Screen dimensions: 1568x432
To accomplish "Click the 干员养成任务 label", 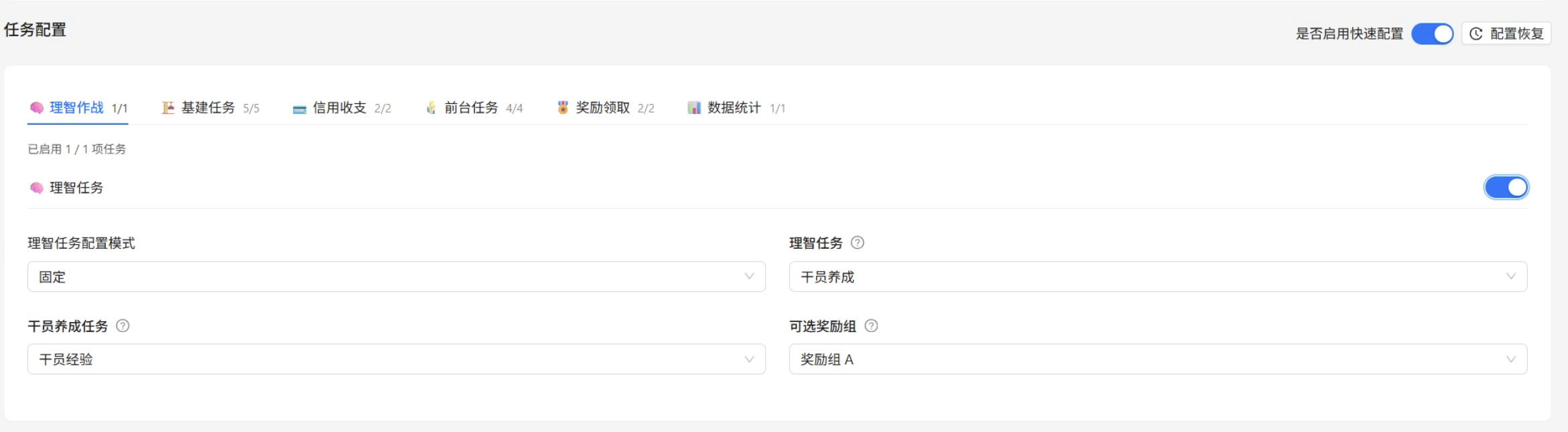I will point(68,327).
